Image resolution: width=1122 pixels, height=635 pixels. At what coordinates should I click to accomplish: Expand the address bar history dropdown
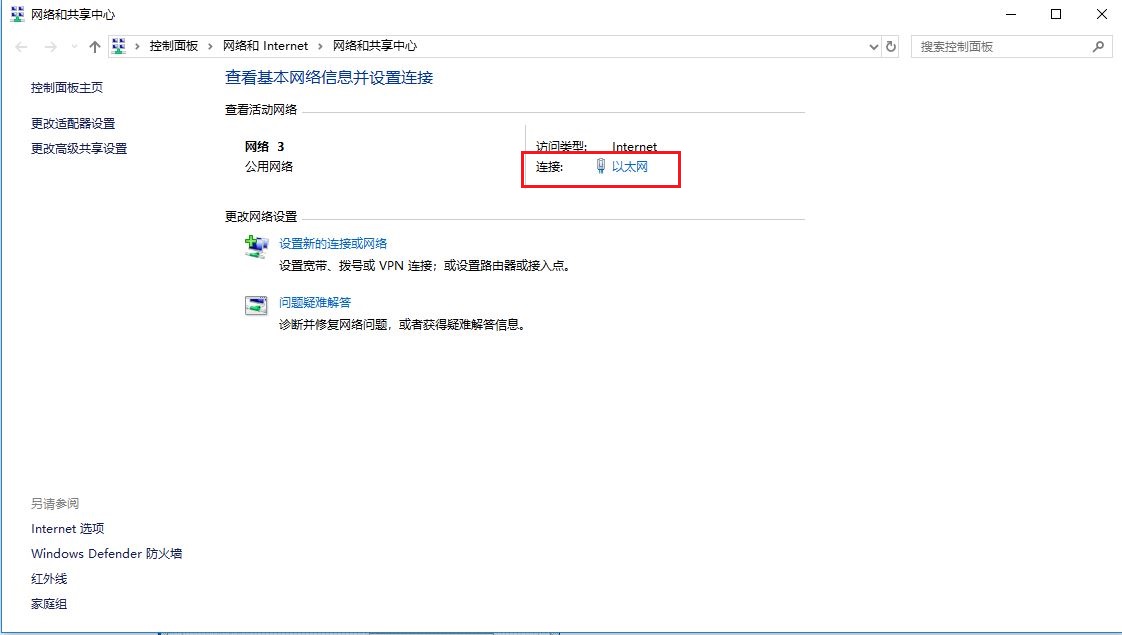(873, 47)
